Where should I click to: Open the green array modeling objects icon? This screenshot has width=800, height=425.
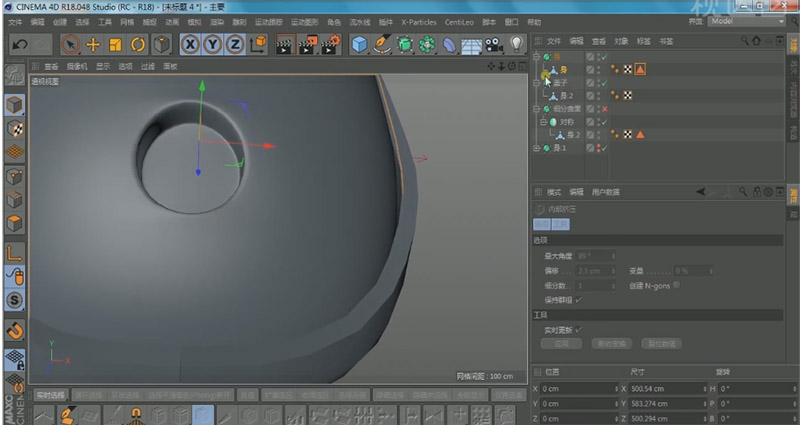(427, 45)
